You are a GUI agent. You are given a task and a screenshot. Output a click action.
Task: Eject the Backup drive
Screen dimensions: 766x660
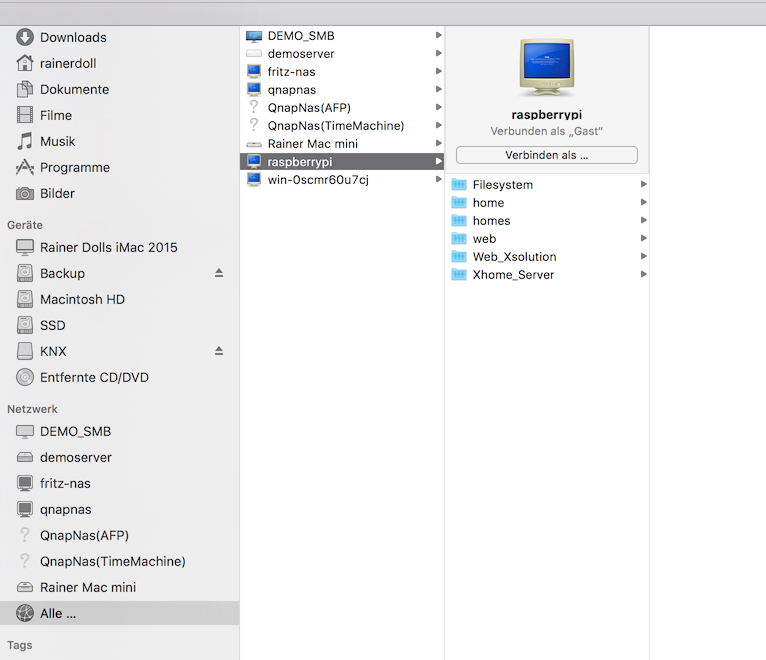click(x=219, y=273)
